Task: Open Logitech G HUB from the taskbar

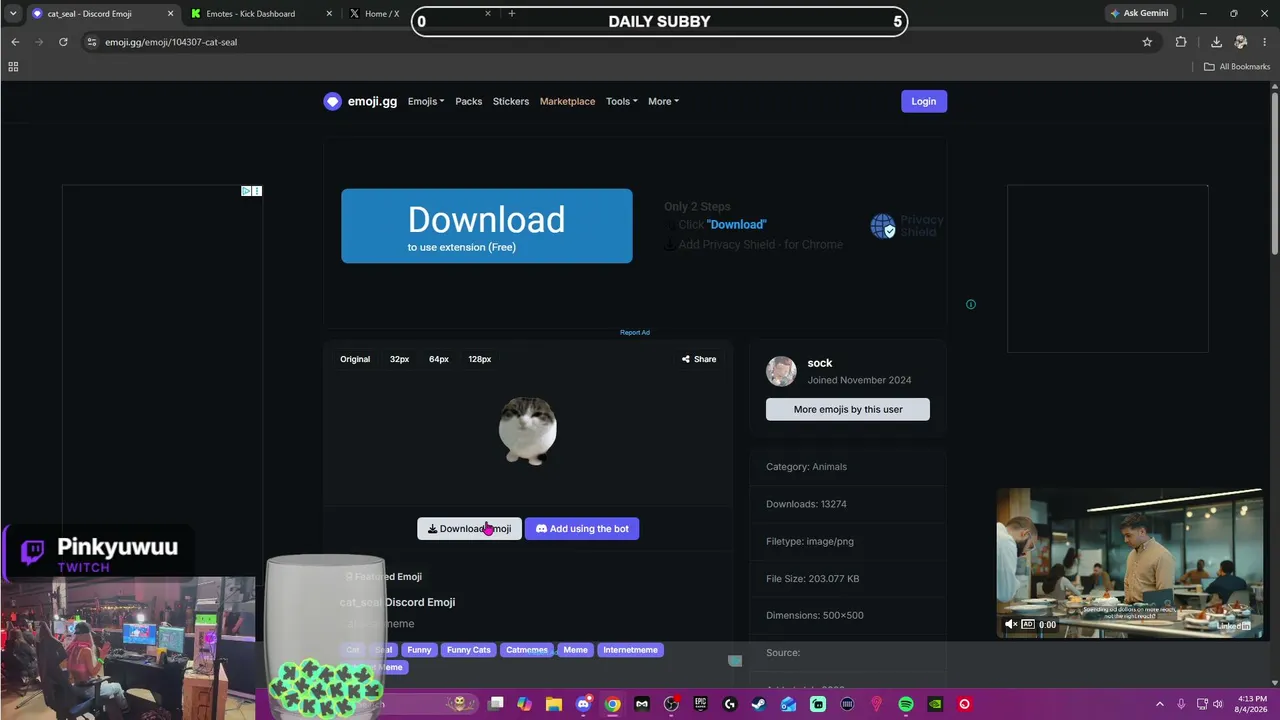Action: (x=730, y=704)
